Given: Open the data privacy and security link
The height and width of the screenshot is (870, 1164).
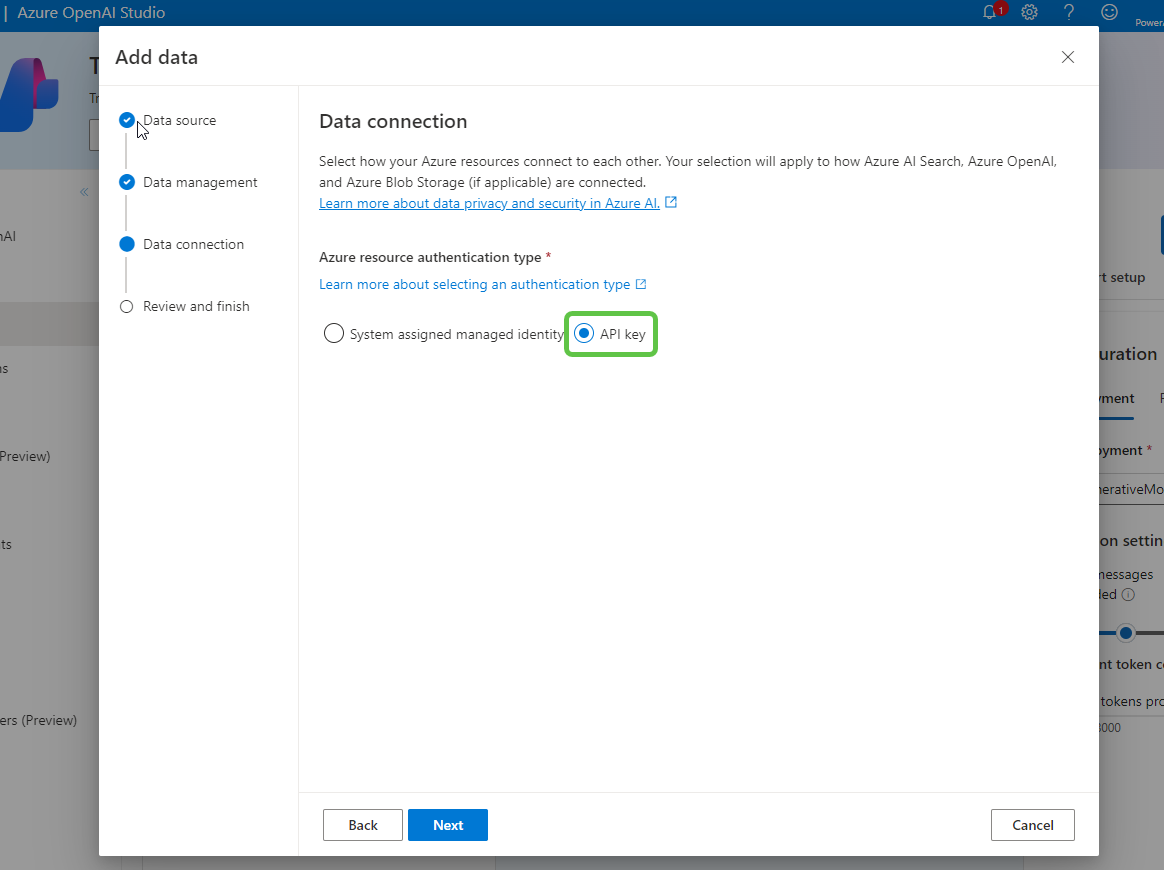Looking at the screenshot, I should (x=490, y=203).
